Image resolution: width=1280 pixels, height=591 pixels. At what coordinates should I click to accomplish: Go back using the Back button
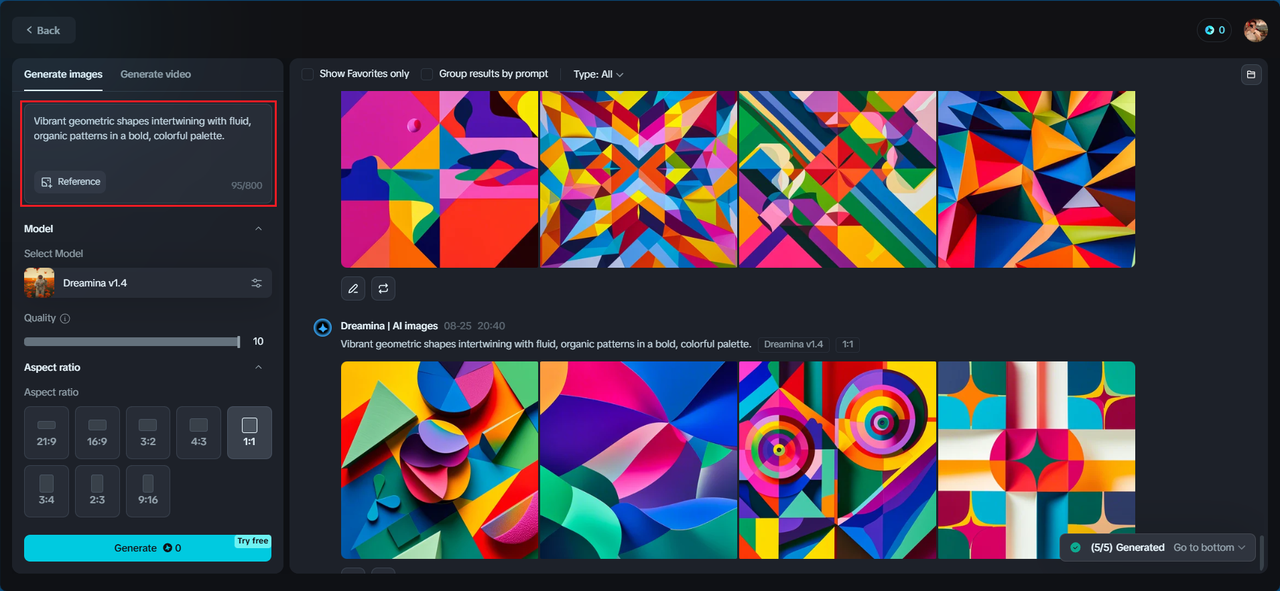point(43,30)
